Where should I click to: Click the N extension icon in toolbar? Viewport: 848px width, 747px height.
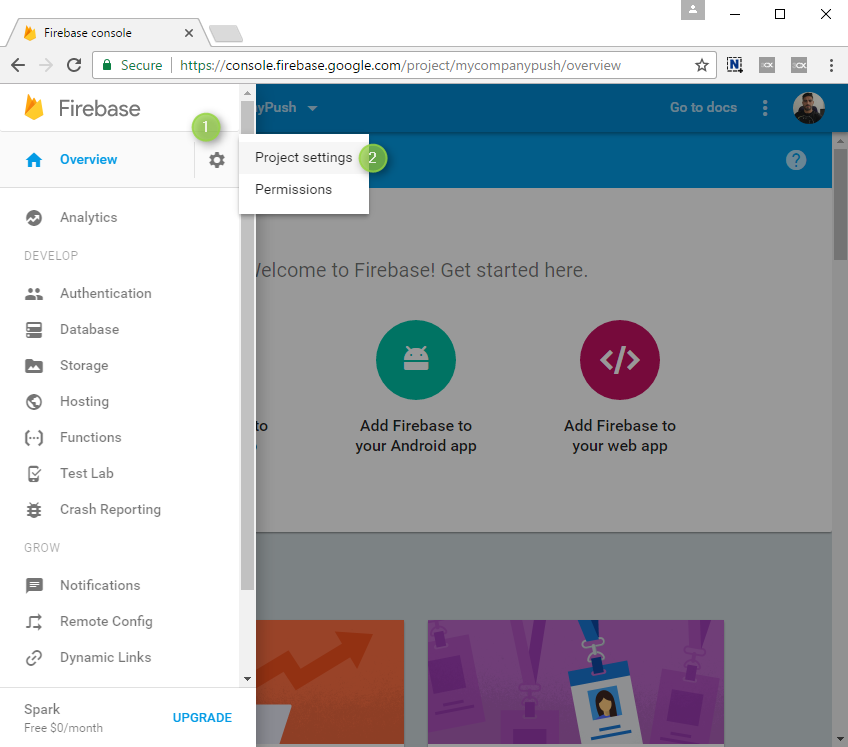click(734, 65)
